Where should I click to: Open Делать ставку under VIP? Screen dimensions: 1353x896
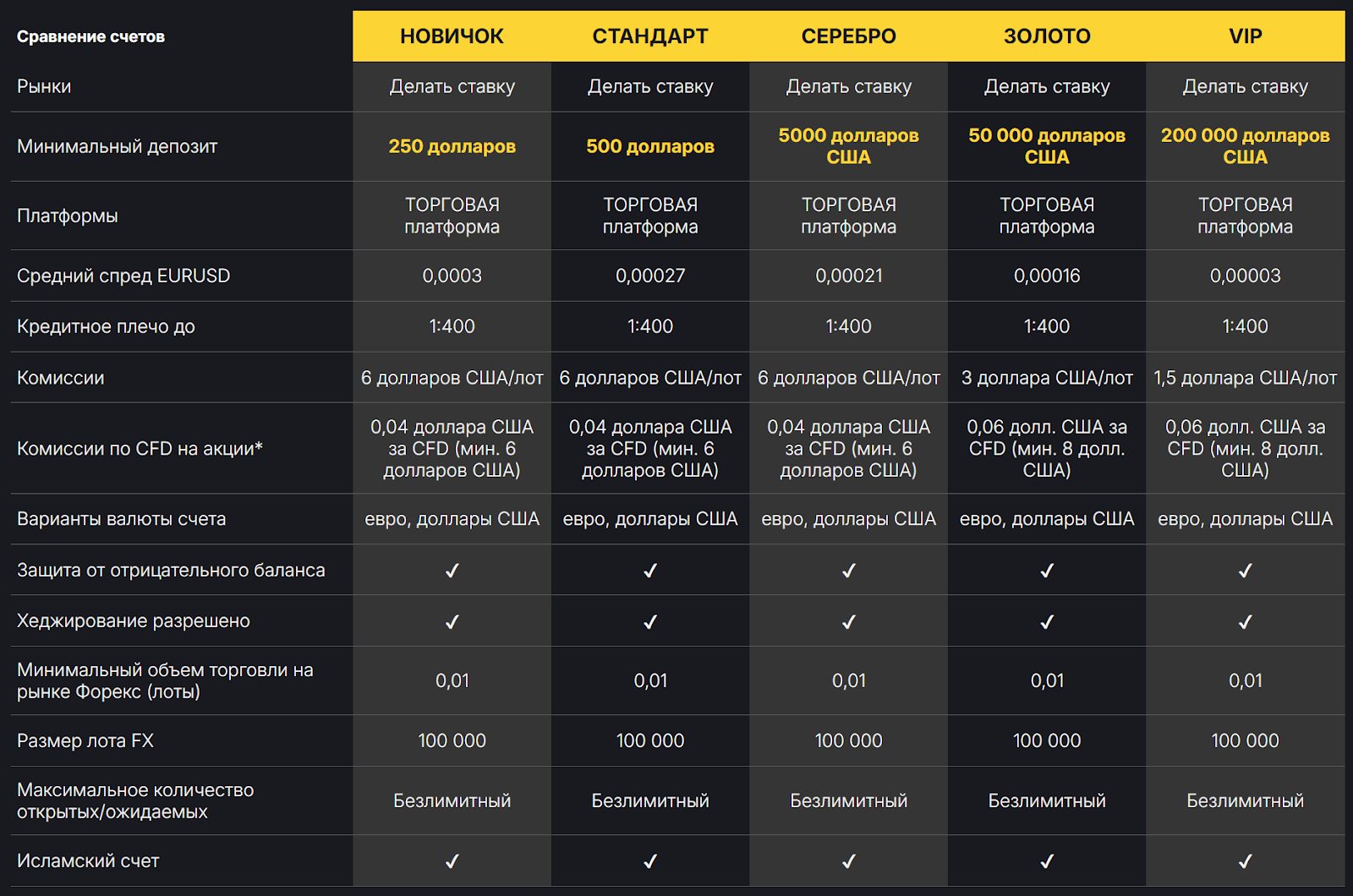pos(1246,86)
